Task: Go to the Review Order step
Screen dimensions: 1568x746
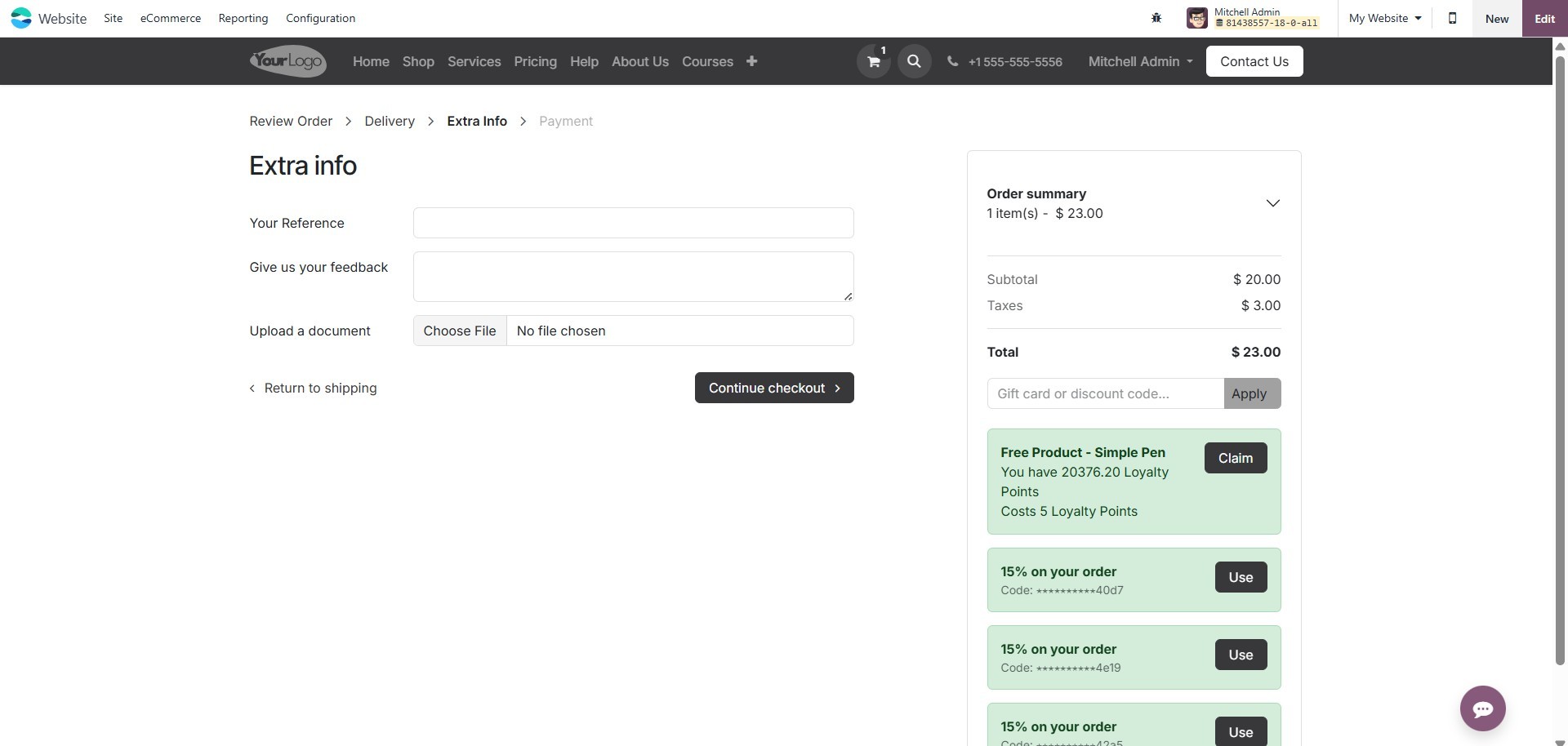Action: (x=291, y=121)
